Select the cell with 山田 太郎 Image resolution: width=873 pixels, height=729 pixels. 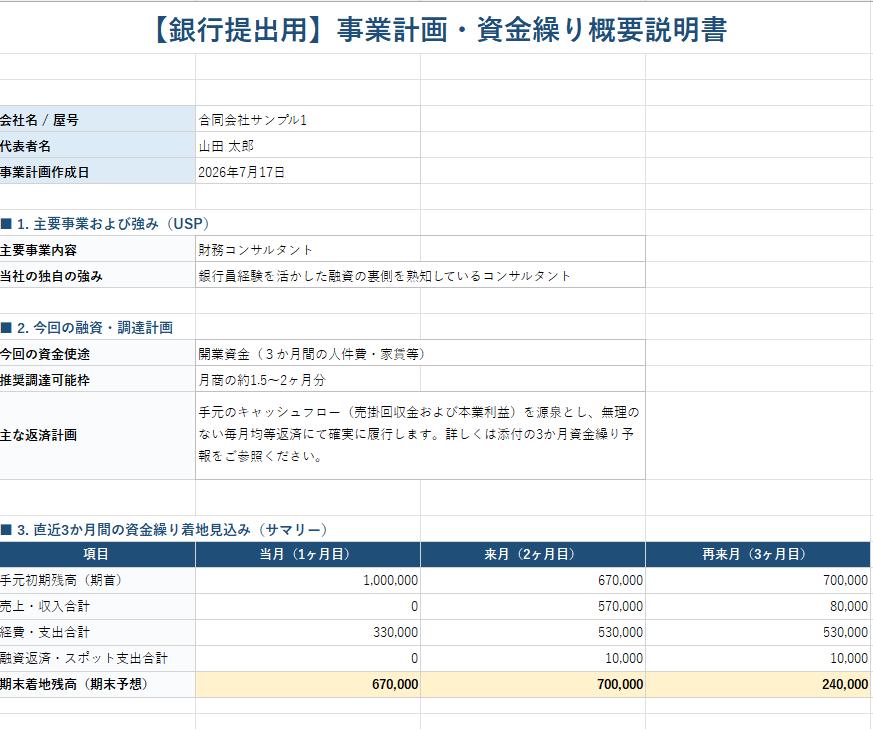[308, 145]
